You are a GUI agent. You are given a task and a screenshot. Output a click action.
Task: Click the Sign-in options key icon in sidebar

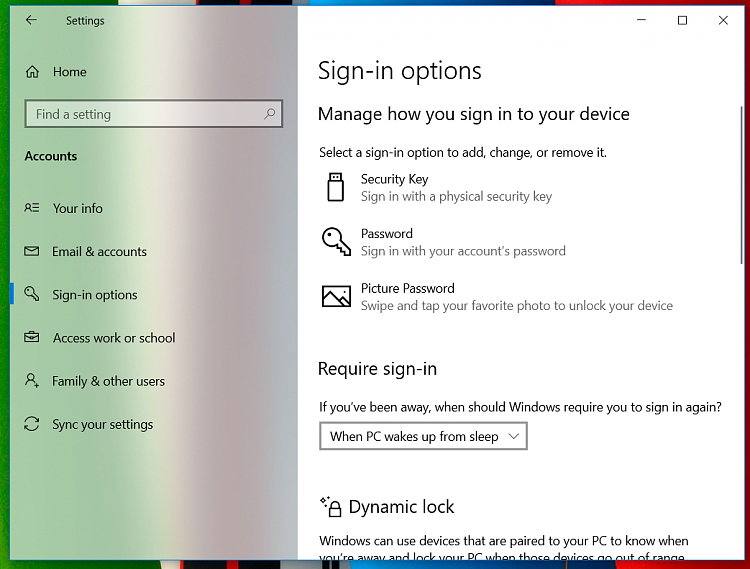pos(32,294)
